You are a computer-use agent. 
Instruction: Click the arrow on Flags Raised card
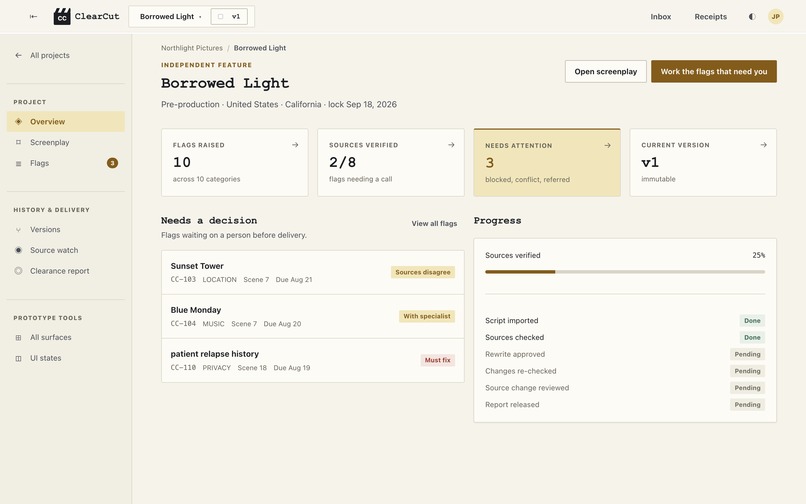pyautogui.click(x=295, y=145)
